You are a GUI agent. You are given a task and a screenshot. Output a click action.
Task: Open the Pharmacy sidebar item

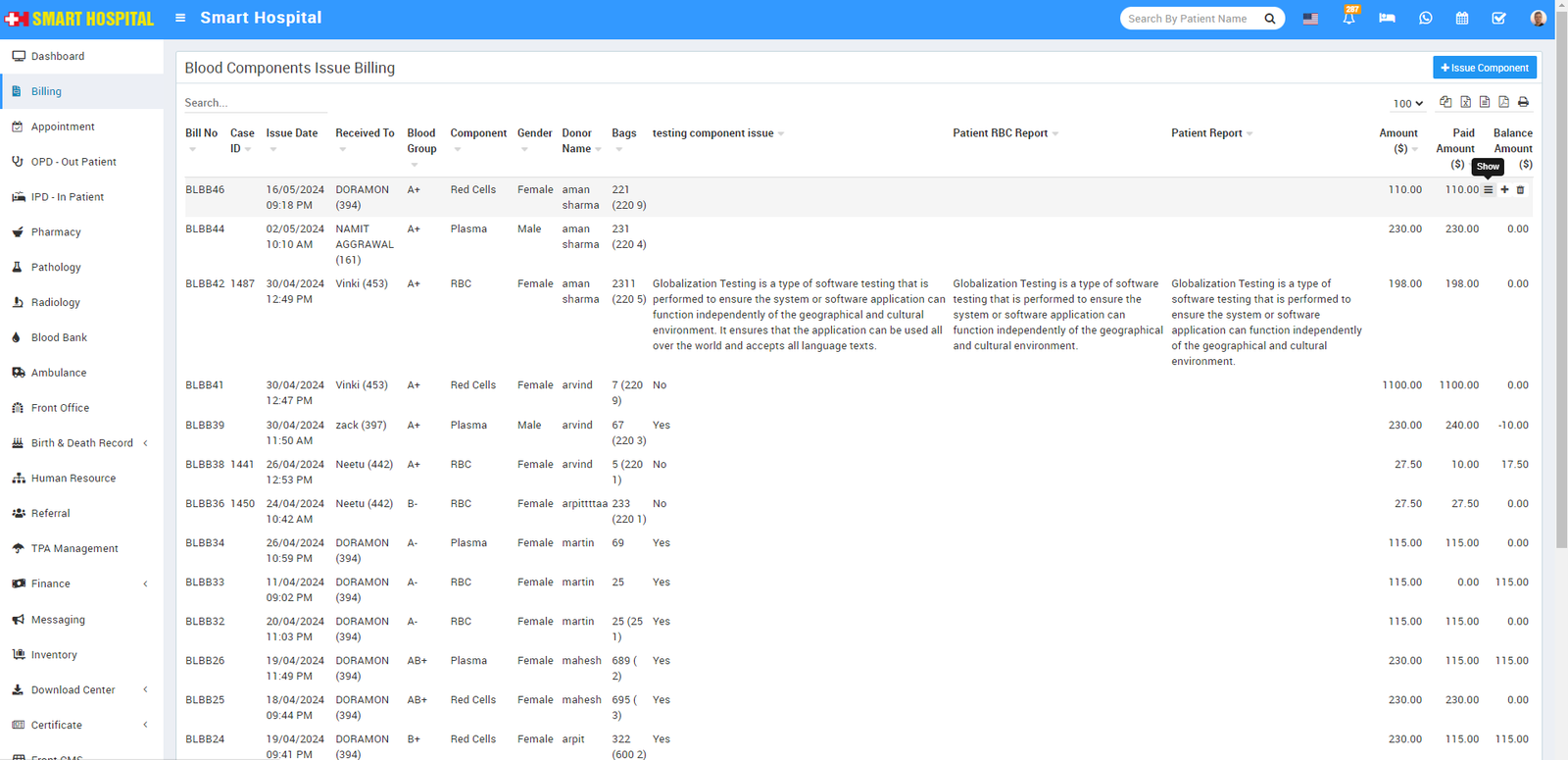56,232
